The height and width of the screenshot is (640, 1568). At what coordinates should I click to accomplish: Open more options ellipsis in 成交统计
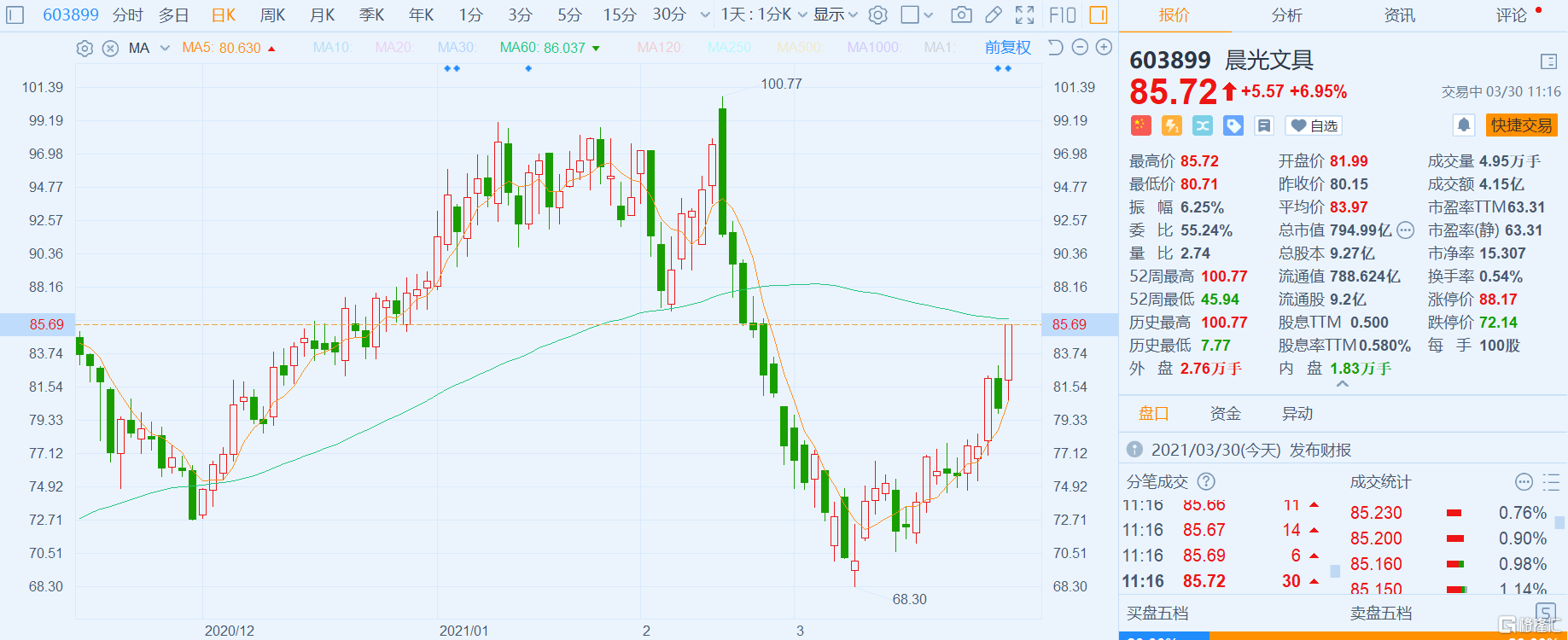click(x=1524, y=482)
